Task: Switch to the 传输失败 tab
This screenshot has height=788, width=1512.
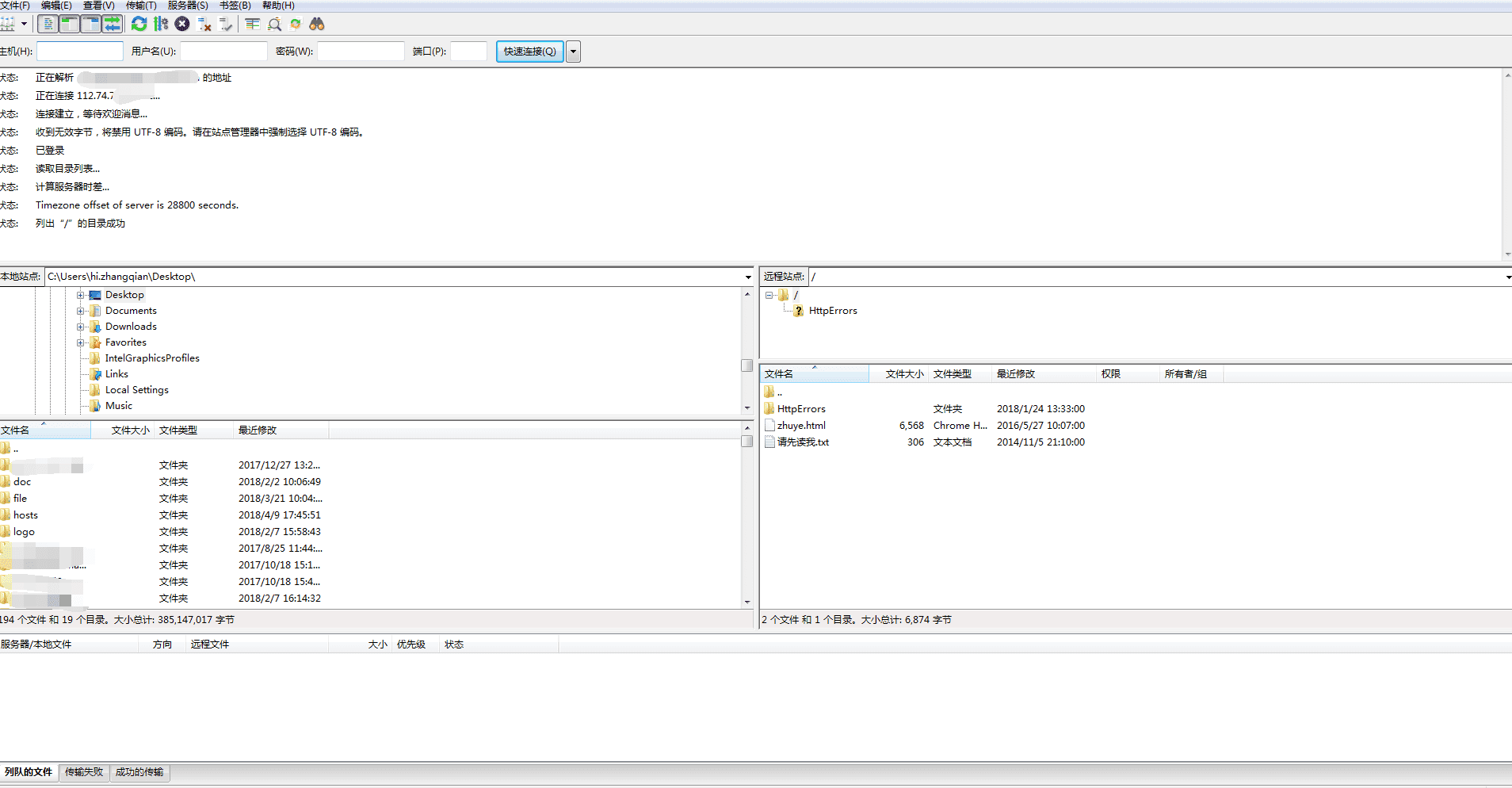Action: pyautogui.click(x=84, y=772)
